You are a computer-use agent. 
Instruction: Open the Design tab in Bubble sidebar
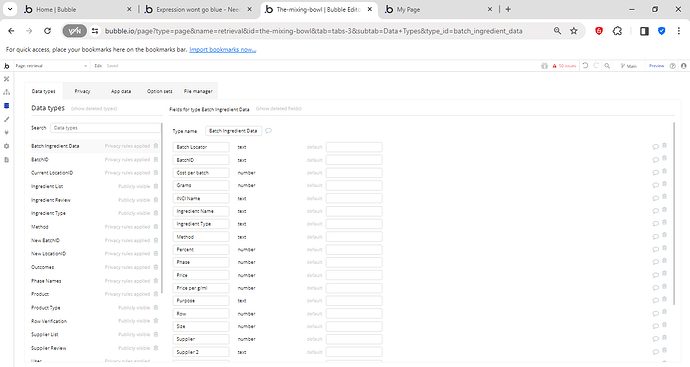6,79
